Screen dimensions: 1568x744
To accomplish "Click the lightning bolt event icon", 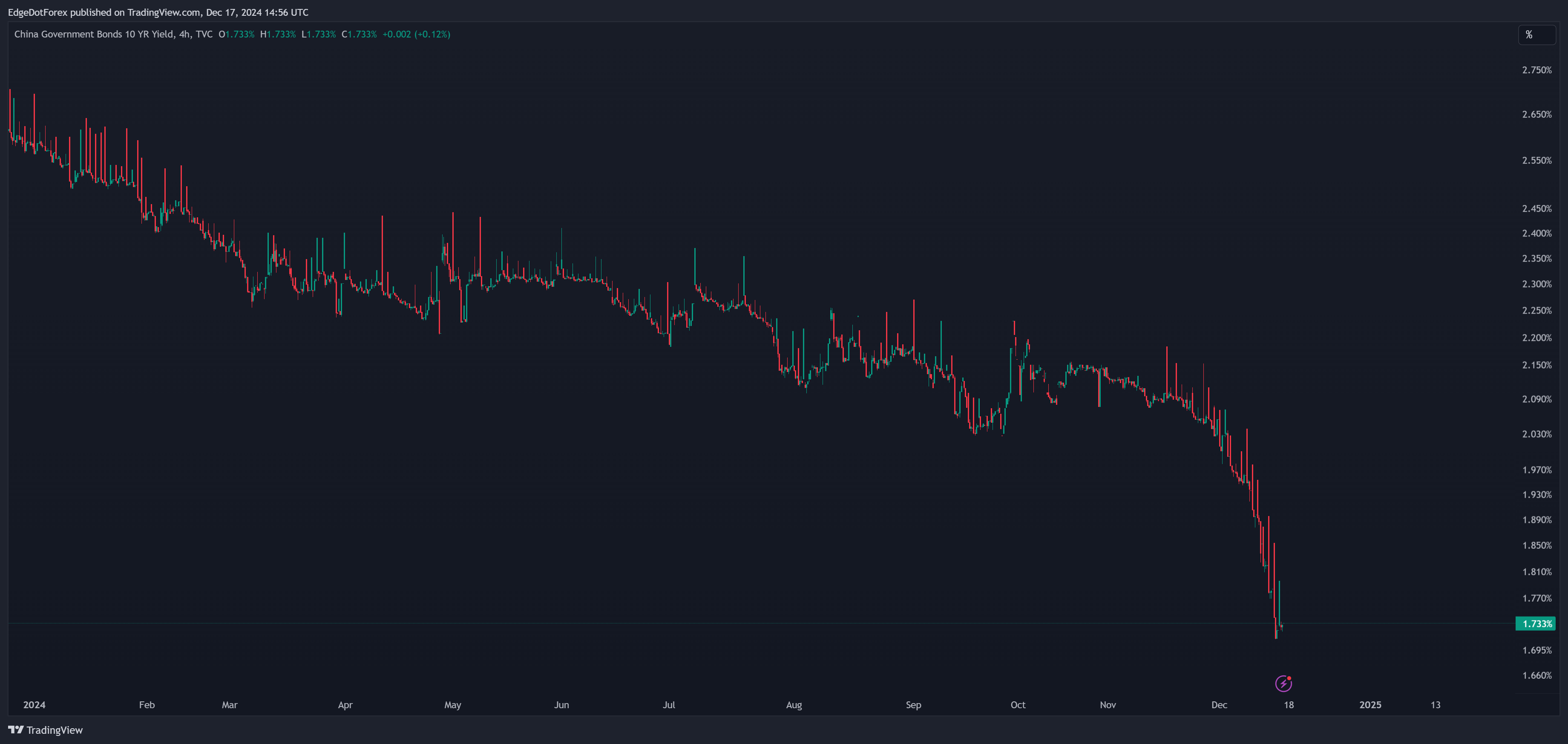I will coord(1283,683).
